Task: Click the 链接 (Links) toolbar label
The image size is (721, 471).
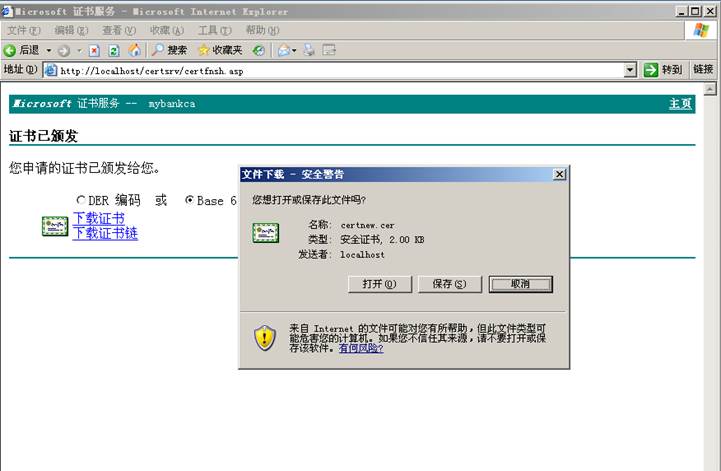Action: pos(703,69)
